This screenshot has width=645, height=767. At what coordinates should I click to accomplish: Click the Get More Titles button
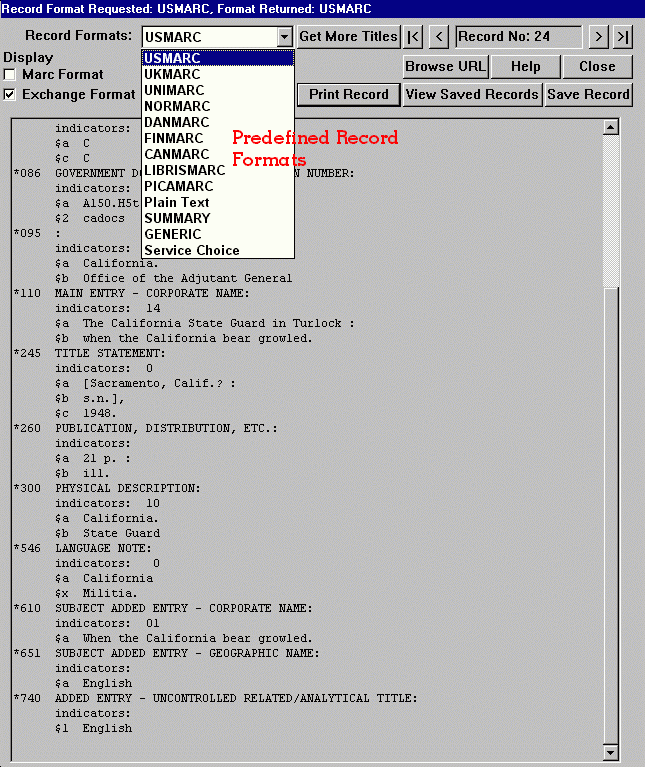coord(349,37)
